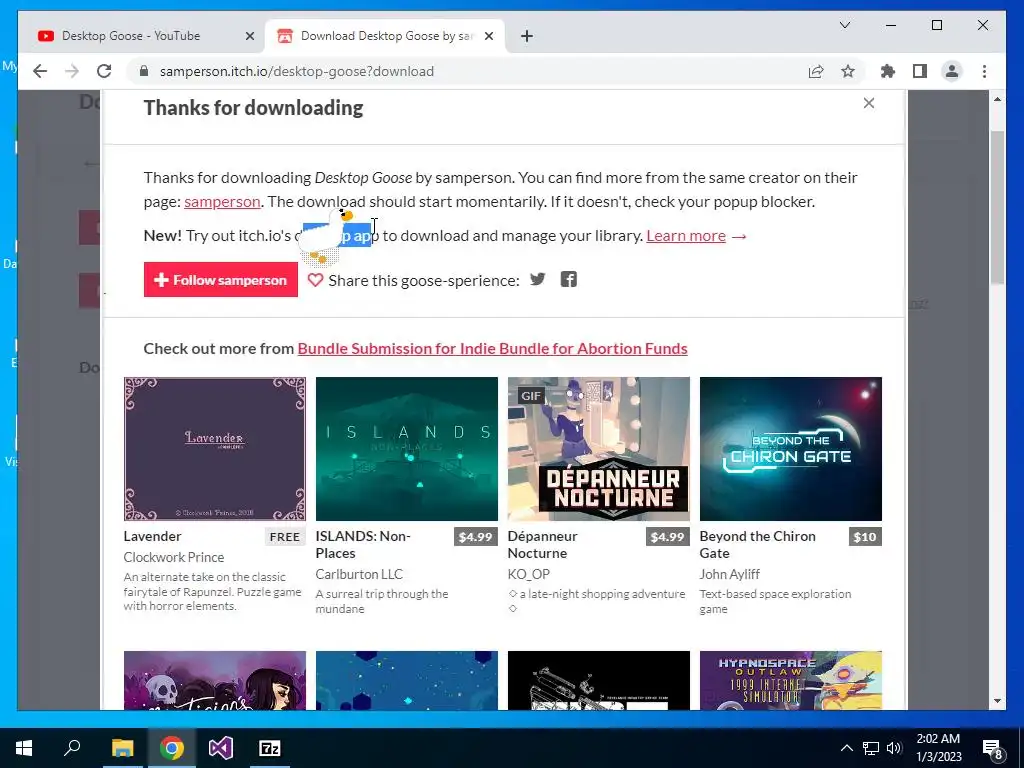
Task: Open the Windows Start menu
Action: [x=24, y=748]
